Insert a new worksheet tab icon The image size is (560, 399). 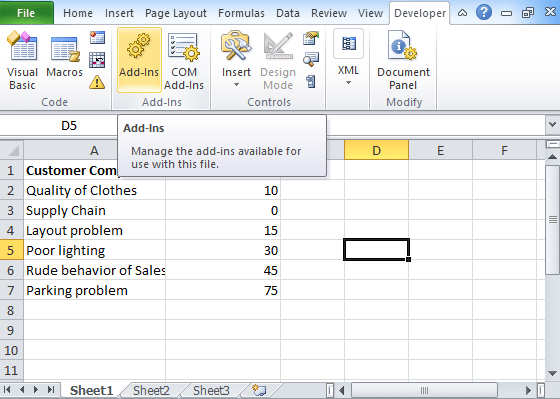(x=259, y=390)
